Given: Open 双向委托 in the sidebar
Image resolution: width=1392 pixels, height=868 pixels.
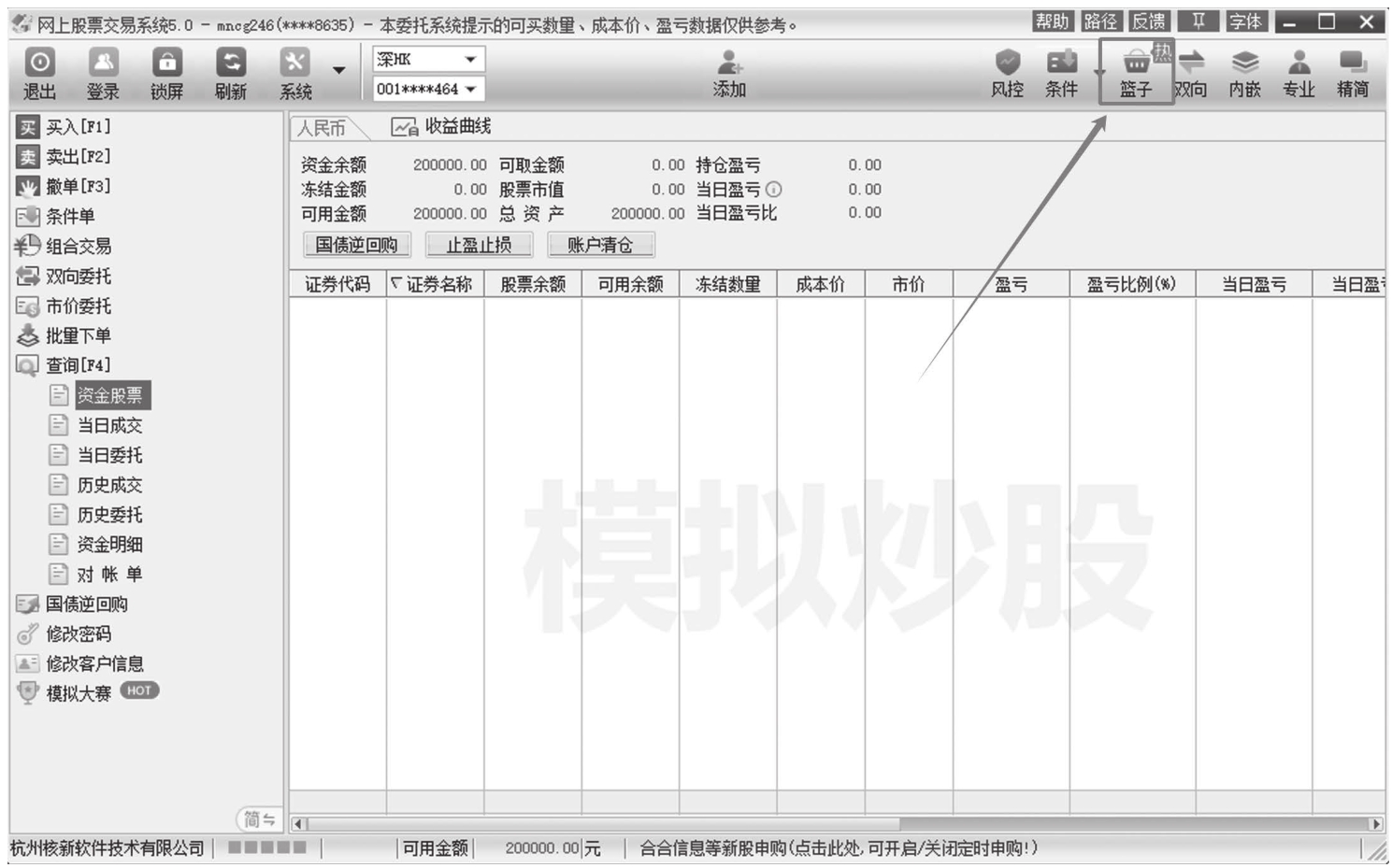Looking at the screenshot, I should [x=64, y=277].
